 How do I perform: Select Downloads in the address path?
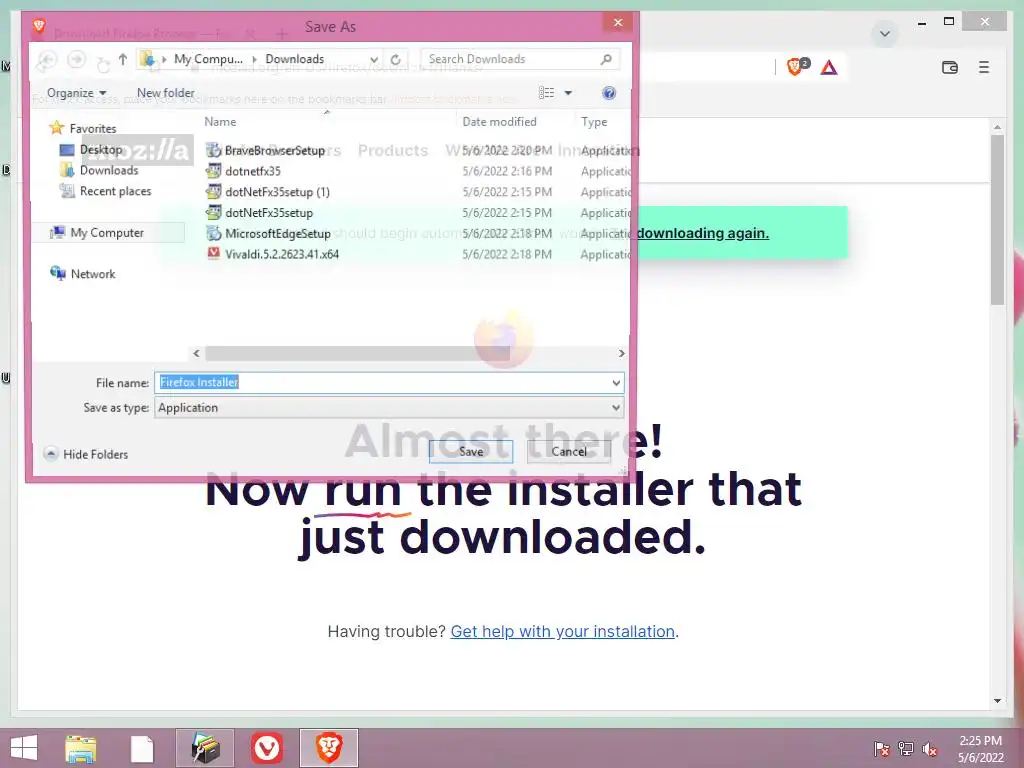point(295,59)
